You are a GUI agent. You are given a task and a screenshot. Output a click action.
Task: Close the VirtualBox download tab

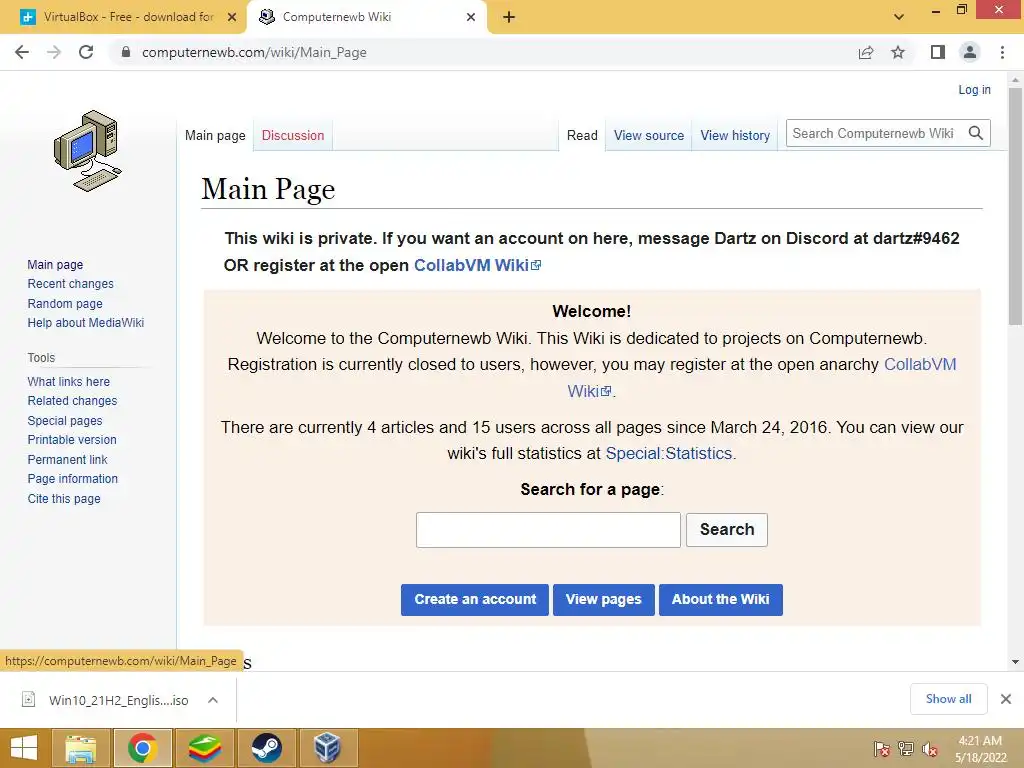point(232,17)
